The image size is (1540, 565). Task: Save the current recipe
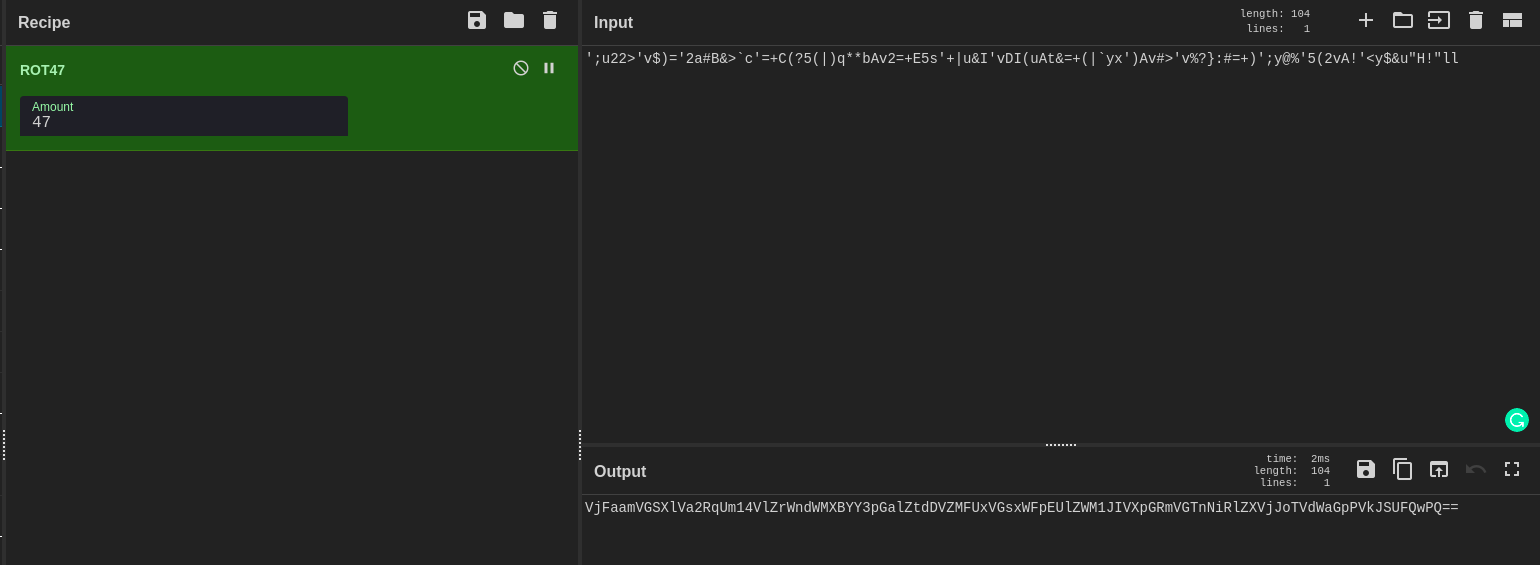[477, 20]
